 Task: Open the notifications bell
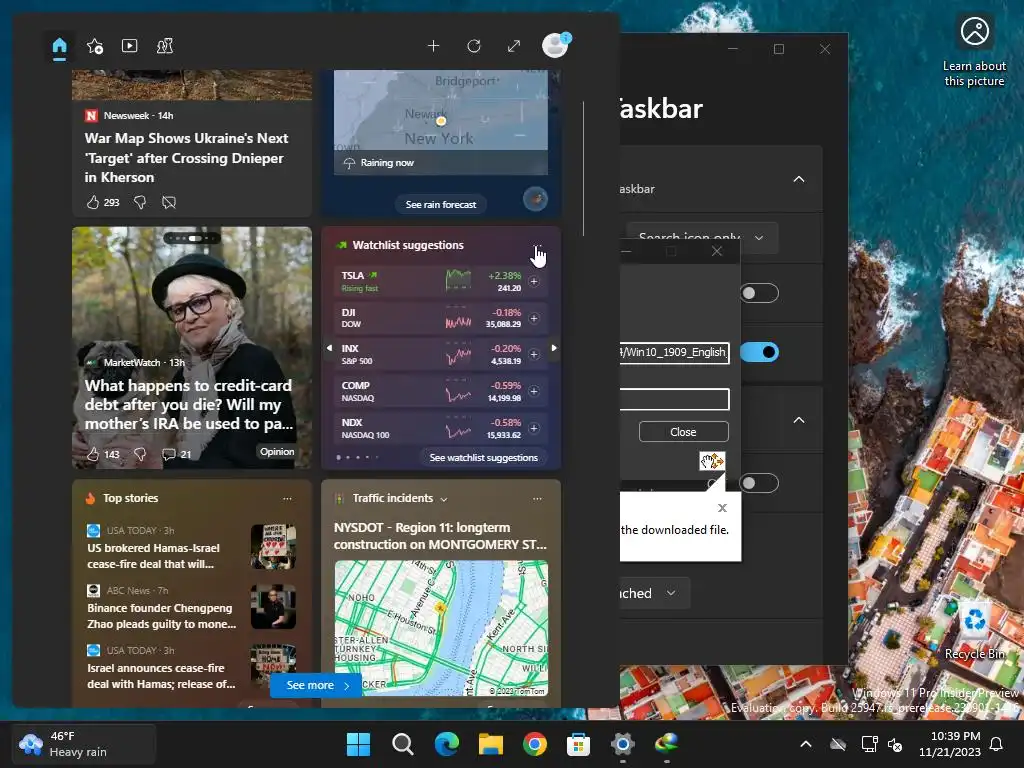coord(996,744)
